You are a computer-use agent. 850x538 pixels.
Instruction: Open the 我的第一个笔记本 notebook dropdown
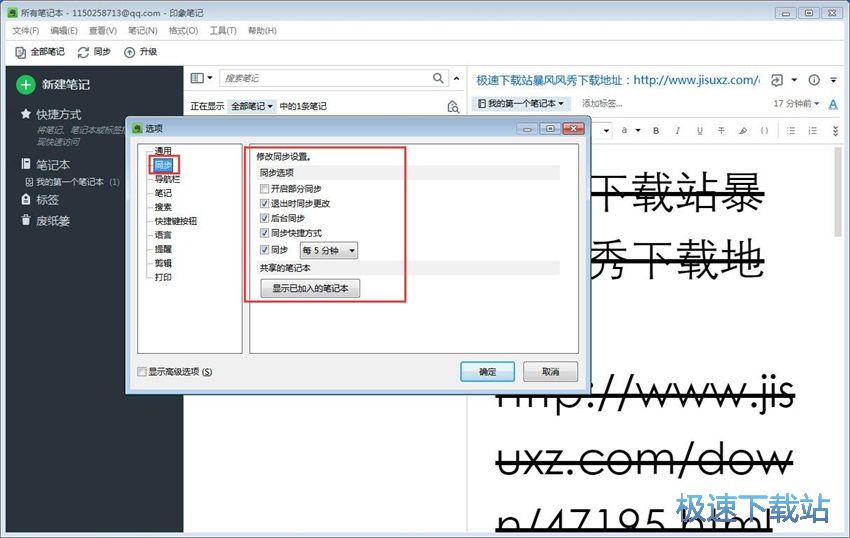[x=520, y=103]
